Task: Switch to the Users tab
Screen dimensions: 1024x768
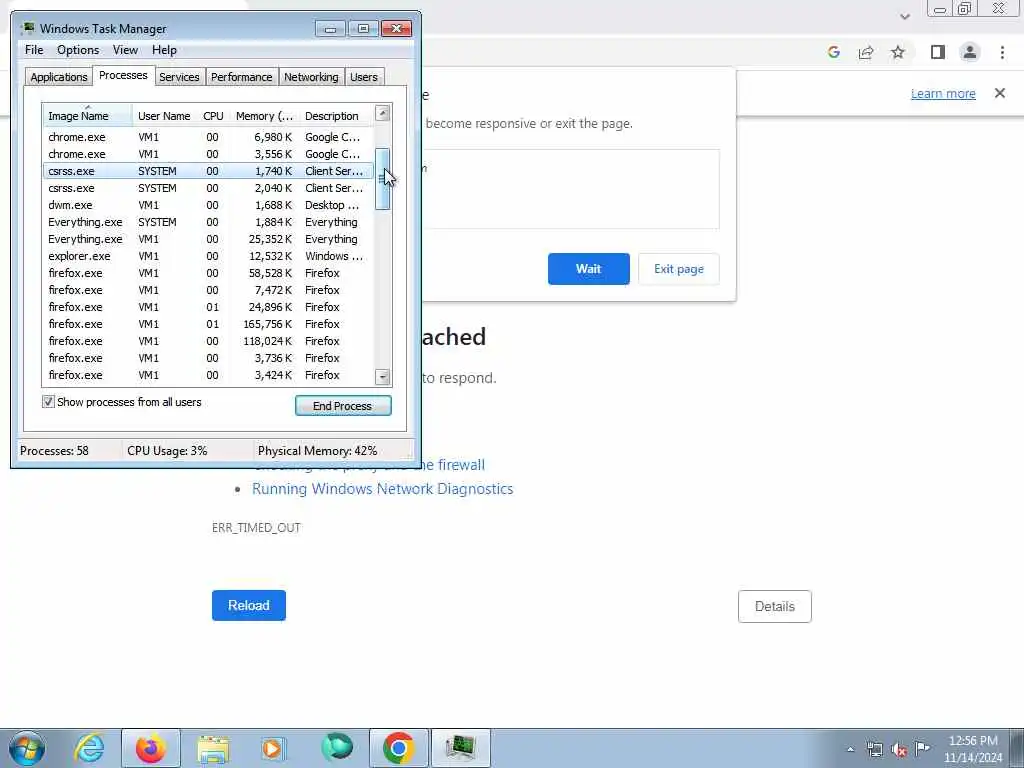Action: pos(364,77)
